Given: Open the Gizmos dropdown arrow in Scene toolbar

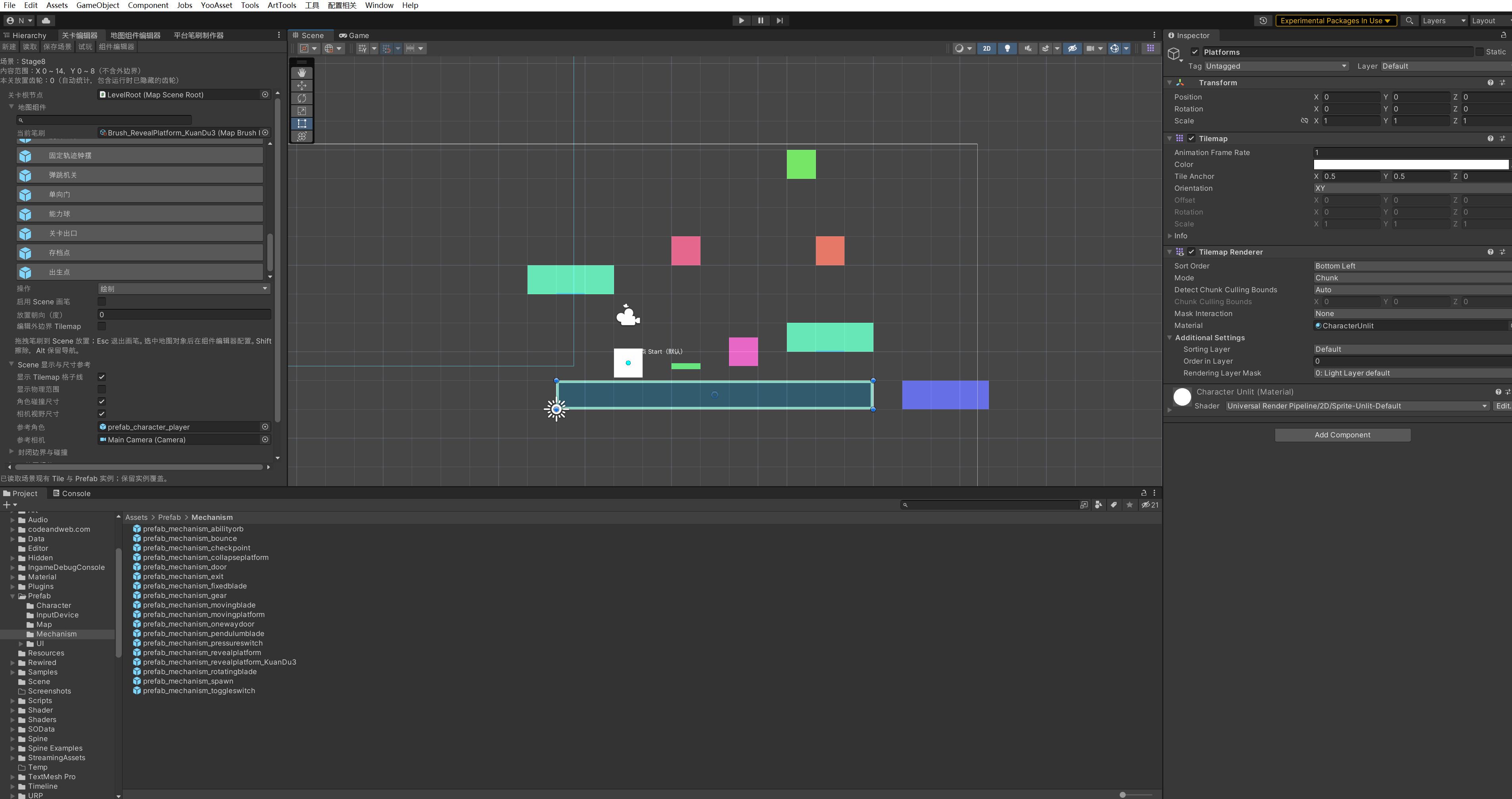Looking at the screenshot, I should click(1126, 49).
